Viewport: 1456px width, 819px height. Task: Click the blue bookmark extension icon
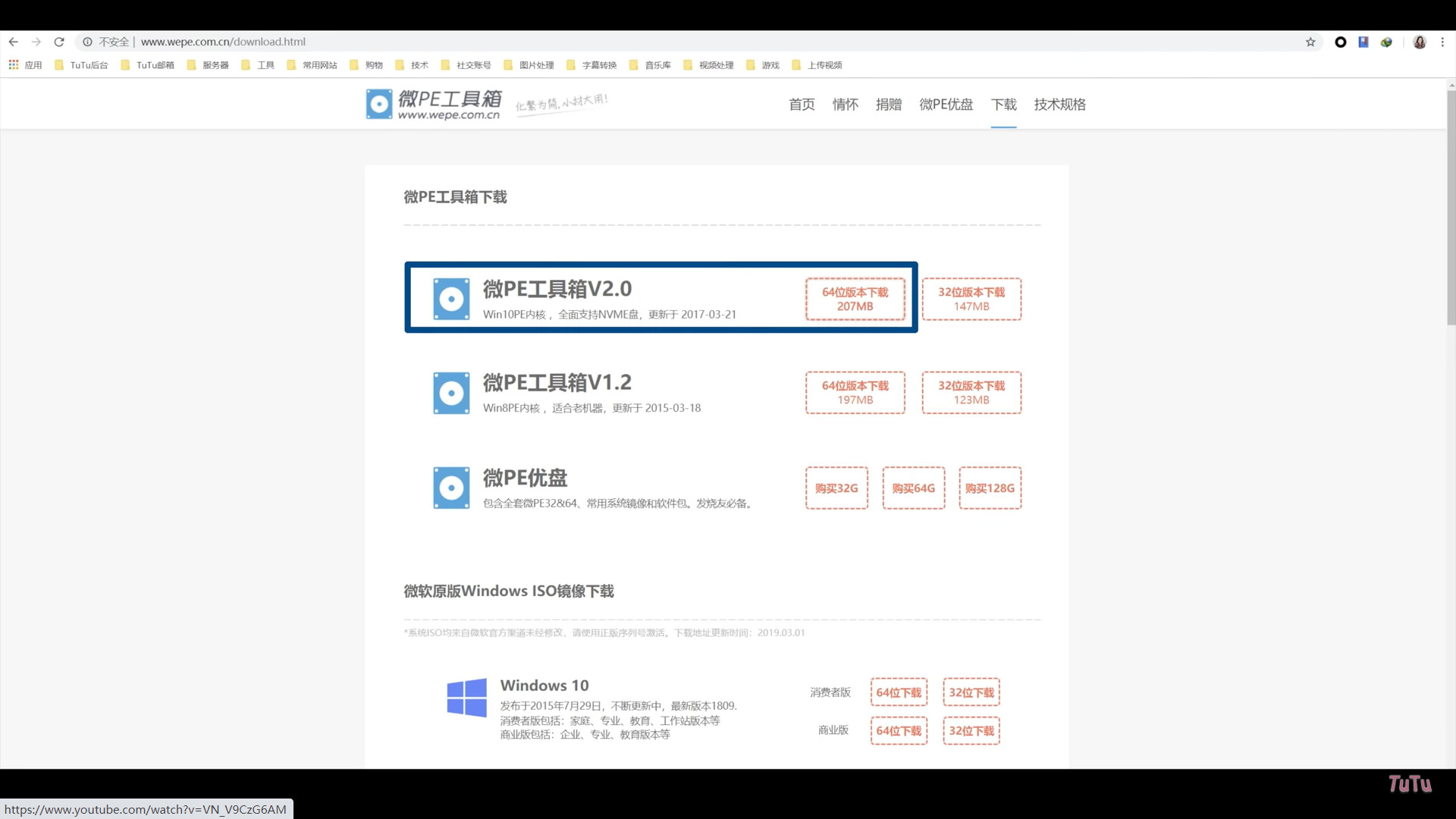click(1363, 42)
